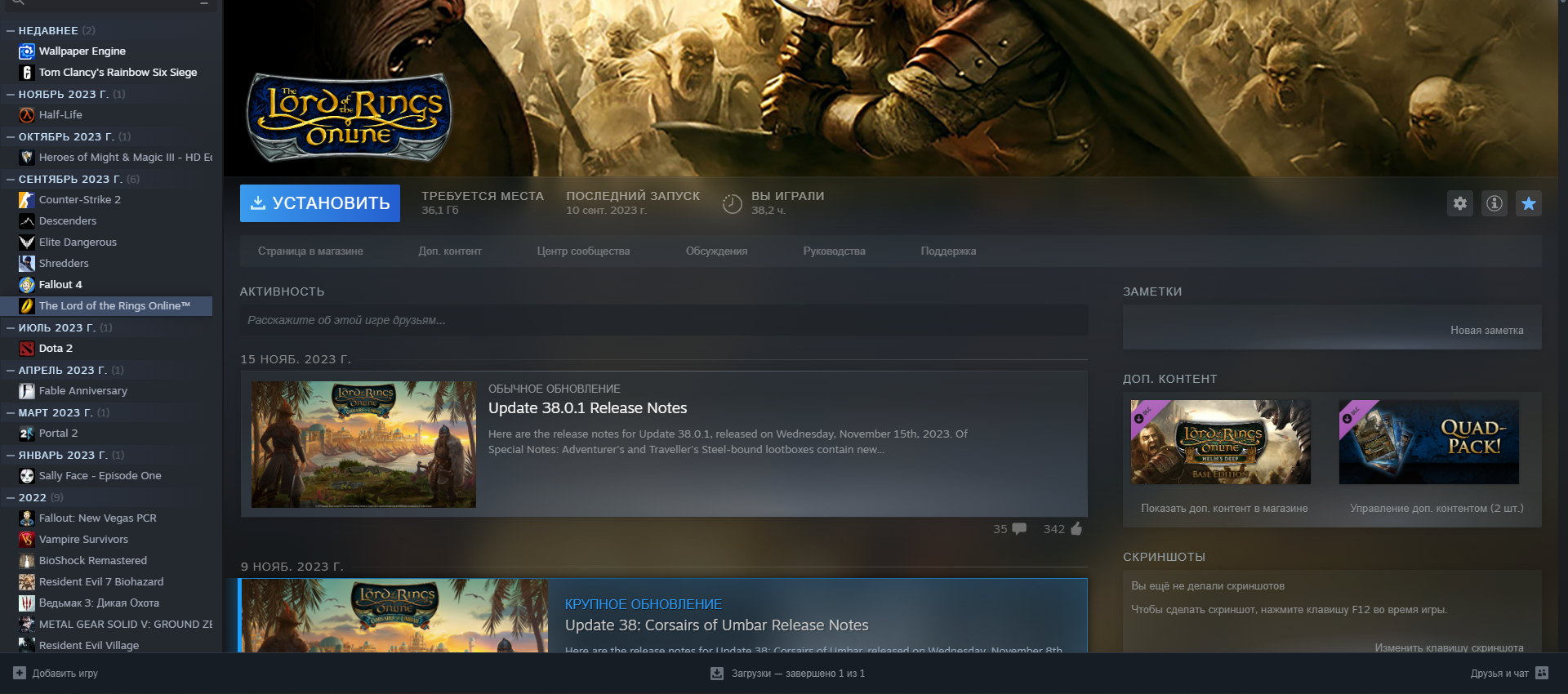Screen dimensions: 1568x694
Task: Open Update 38.0.1 Release Notes title
Action: click(x=588, y=408)
